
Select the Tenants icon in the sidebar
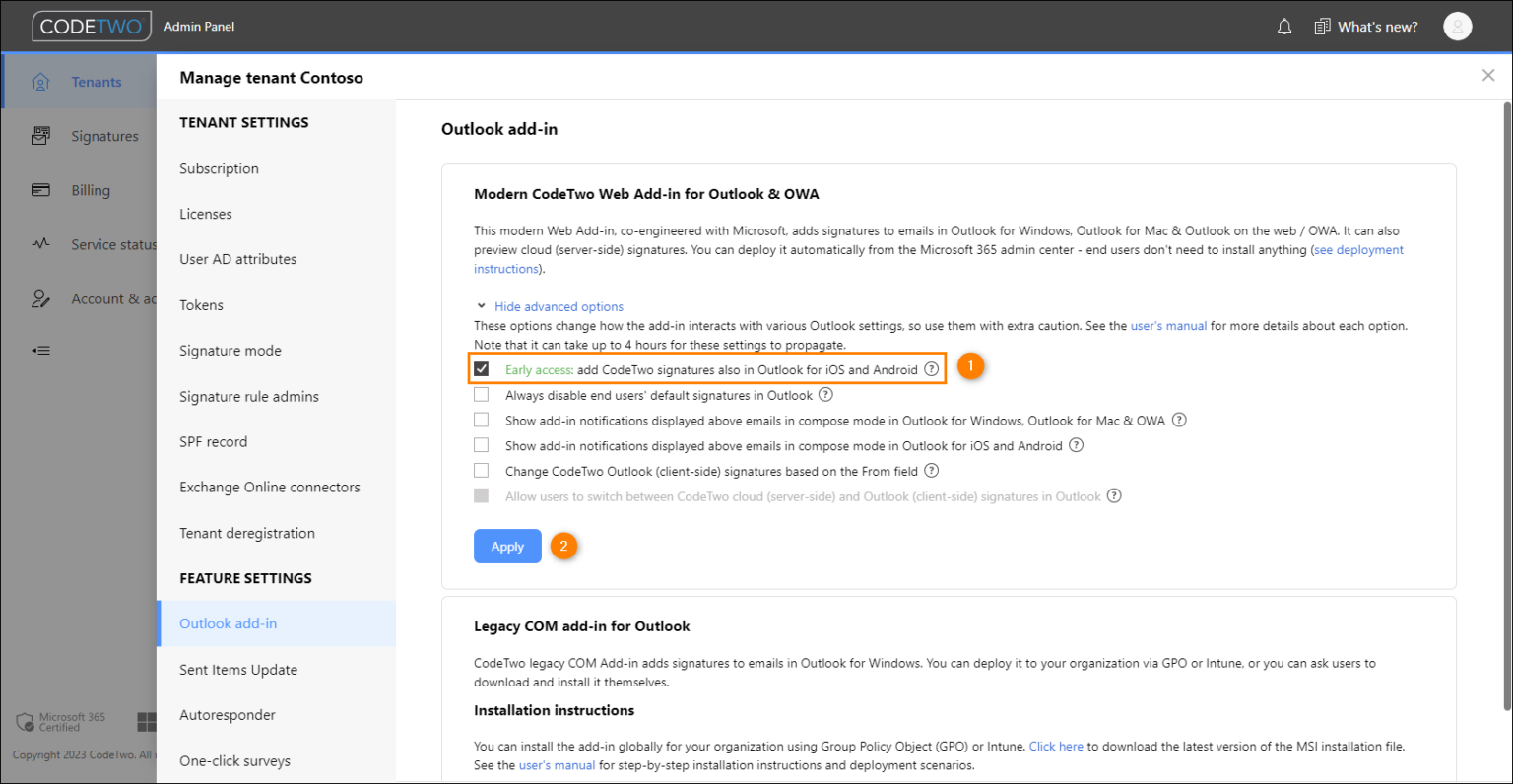point(40,81)
